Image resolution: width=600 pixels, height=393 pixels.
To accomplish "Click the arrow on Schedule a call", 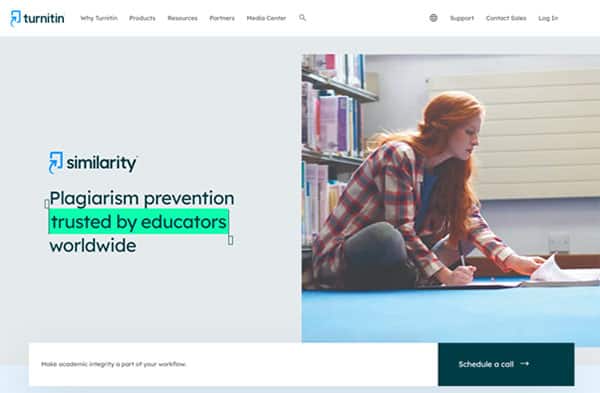I will tap(525, 364).
